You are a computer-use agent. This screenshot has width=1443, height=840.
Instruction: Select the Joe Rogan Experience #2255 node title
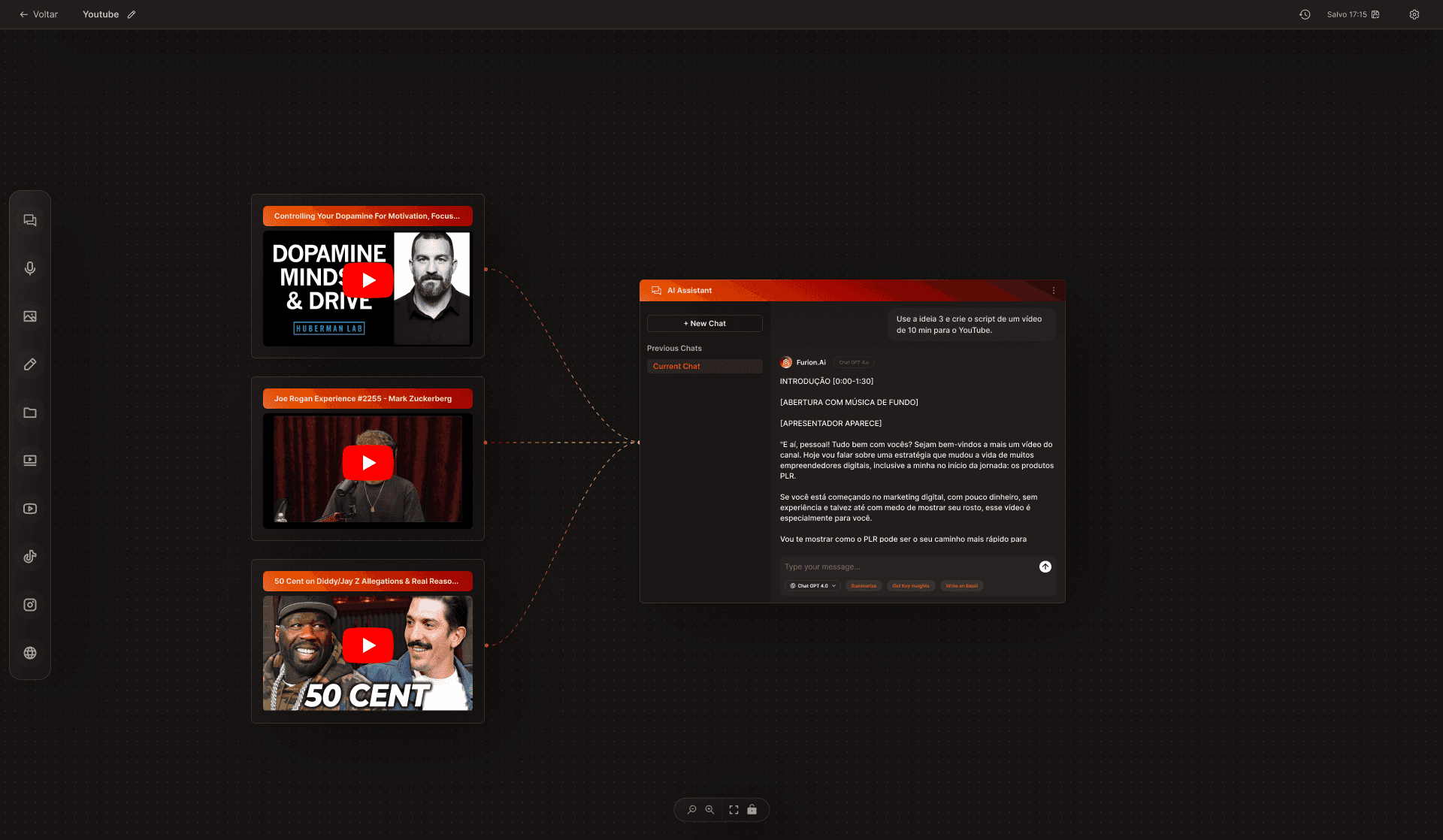(x=368, y=399)
